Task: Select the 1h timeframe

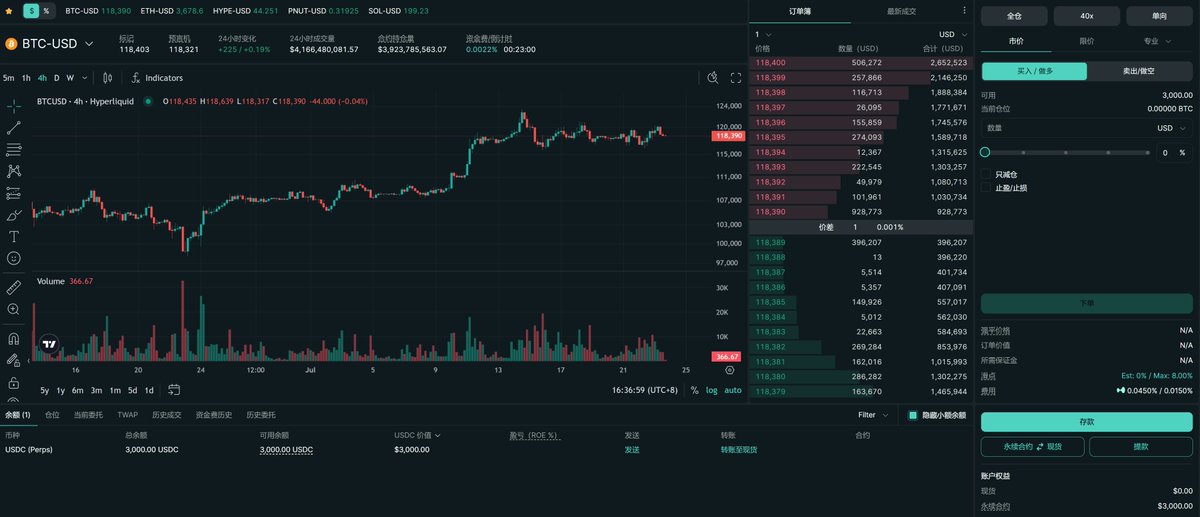Action: click(26, 77)
